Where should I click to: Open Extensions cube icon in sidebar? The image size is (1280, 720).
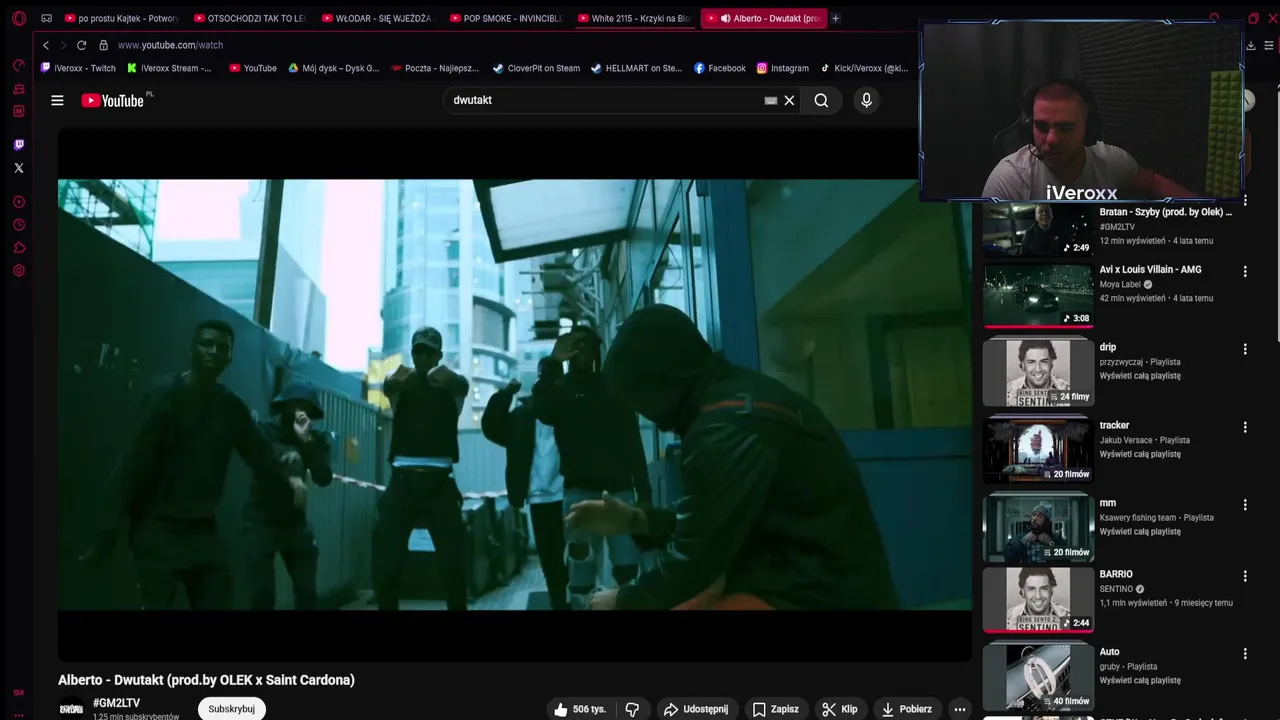coord(18,248)
